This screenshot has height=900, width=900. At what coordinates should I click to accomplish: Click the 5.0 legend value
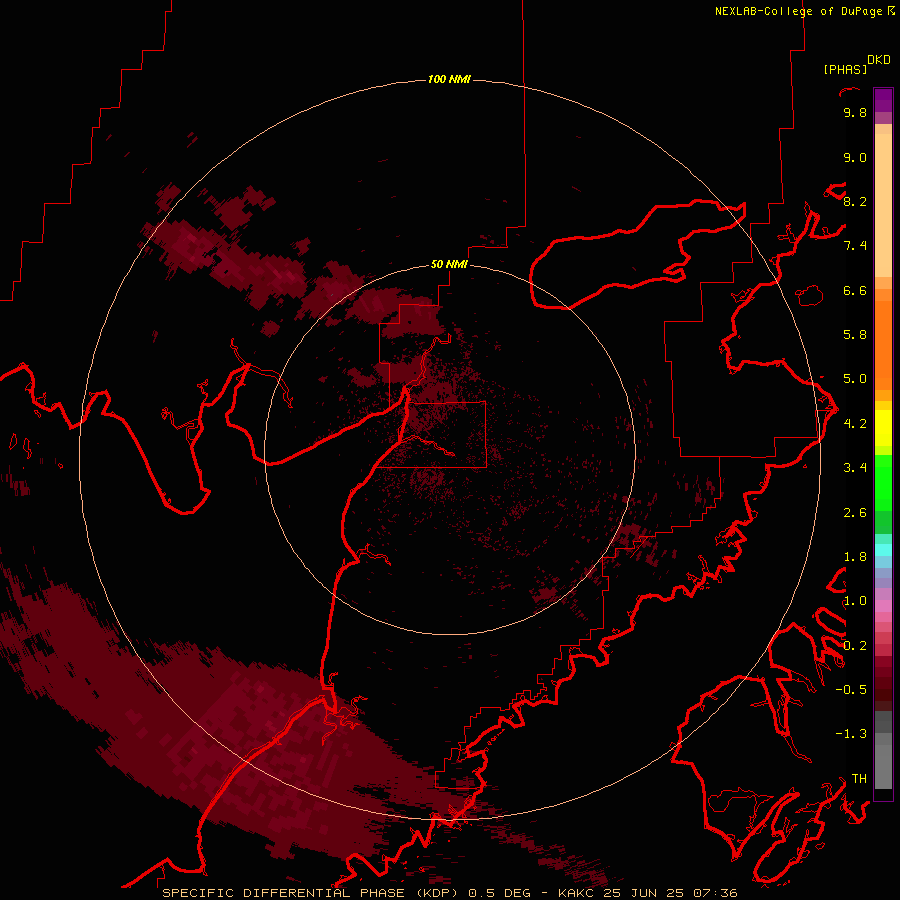pyautogui.click(x=855, y=379)
